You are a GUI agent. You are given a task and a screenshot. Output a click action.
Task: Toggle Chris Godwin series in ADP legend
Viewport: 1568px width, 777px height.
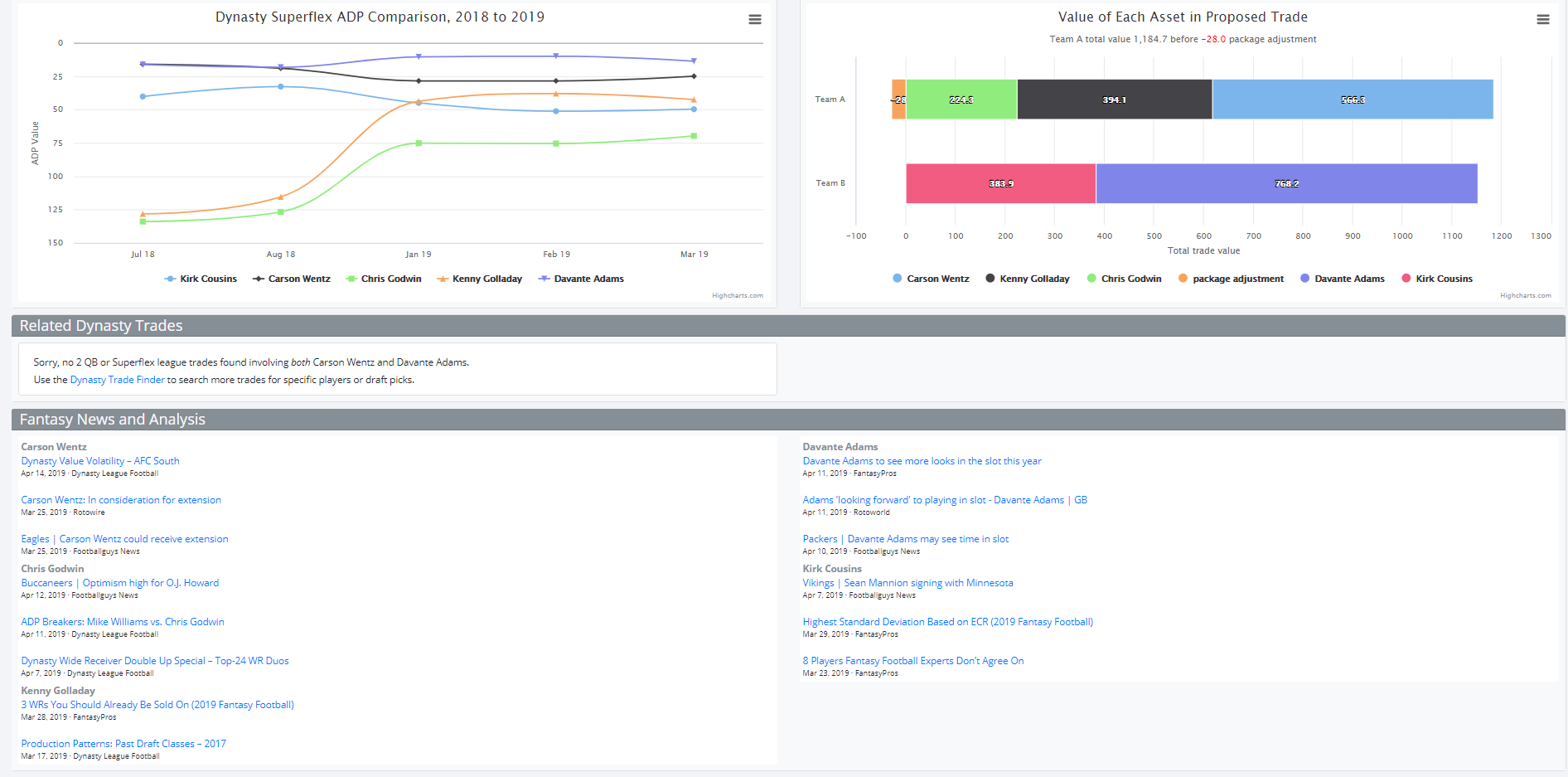384,279
